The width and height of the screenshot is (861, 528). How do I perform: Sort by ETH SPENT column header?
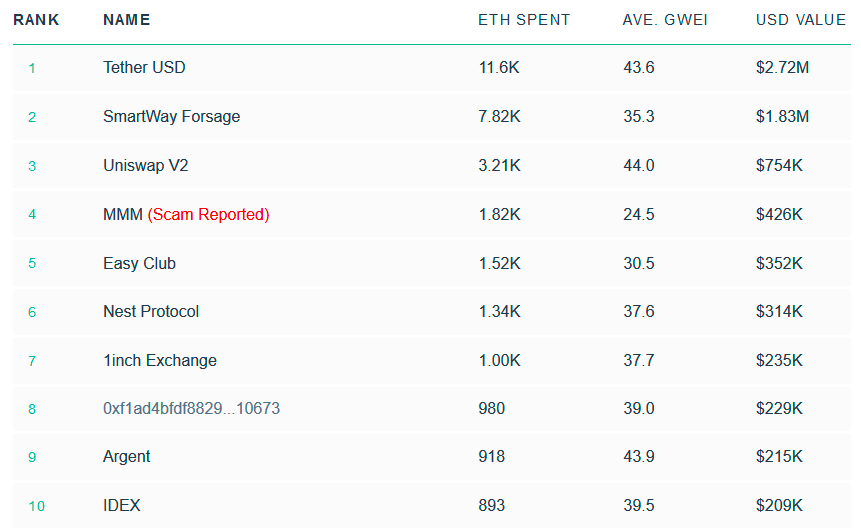pyautogui.click(x=524, y=20)
